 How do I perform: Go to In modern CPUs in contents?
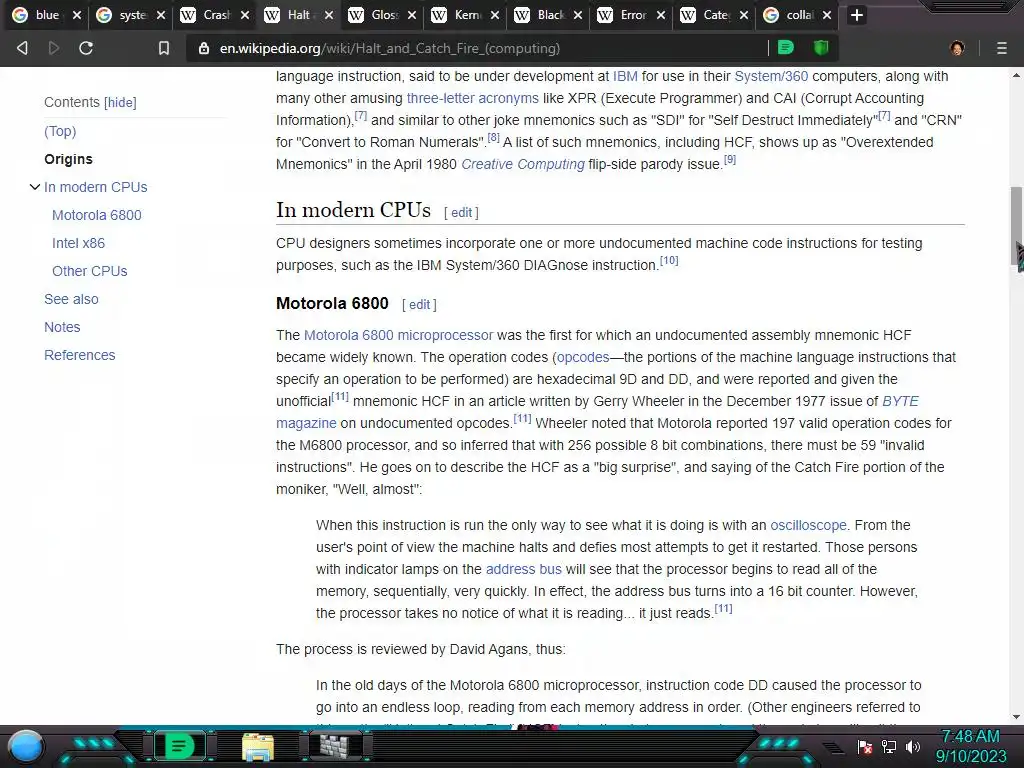pyautogui.click(x=96, y=187)
